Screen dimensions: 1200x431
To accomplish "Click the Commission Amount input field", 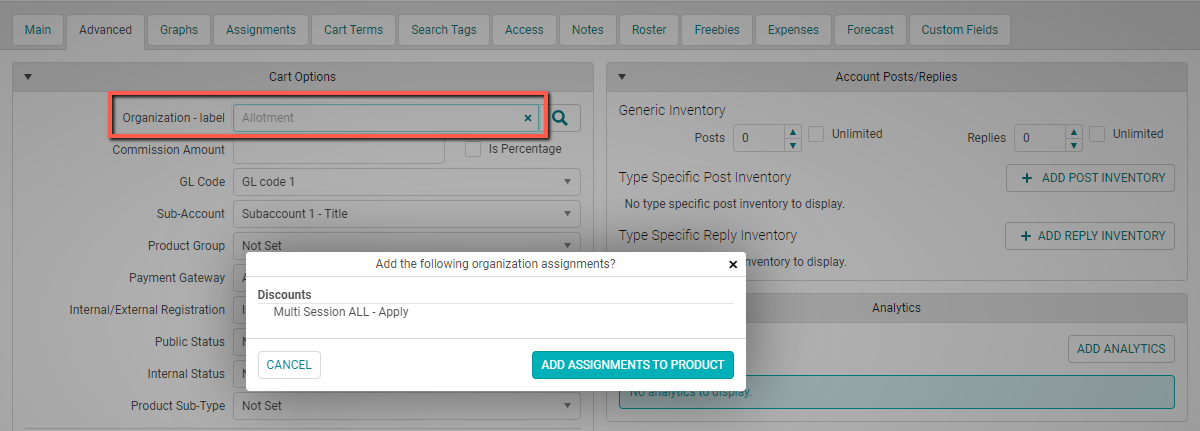I will point(338,150).
